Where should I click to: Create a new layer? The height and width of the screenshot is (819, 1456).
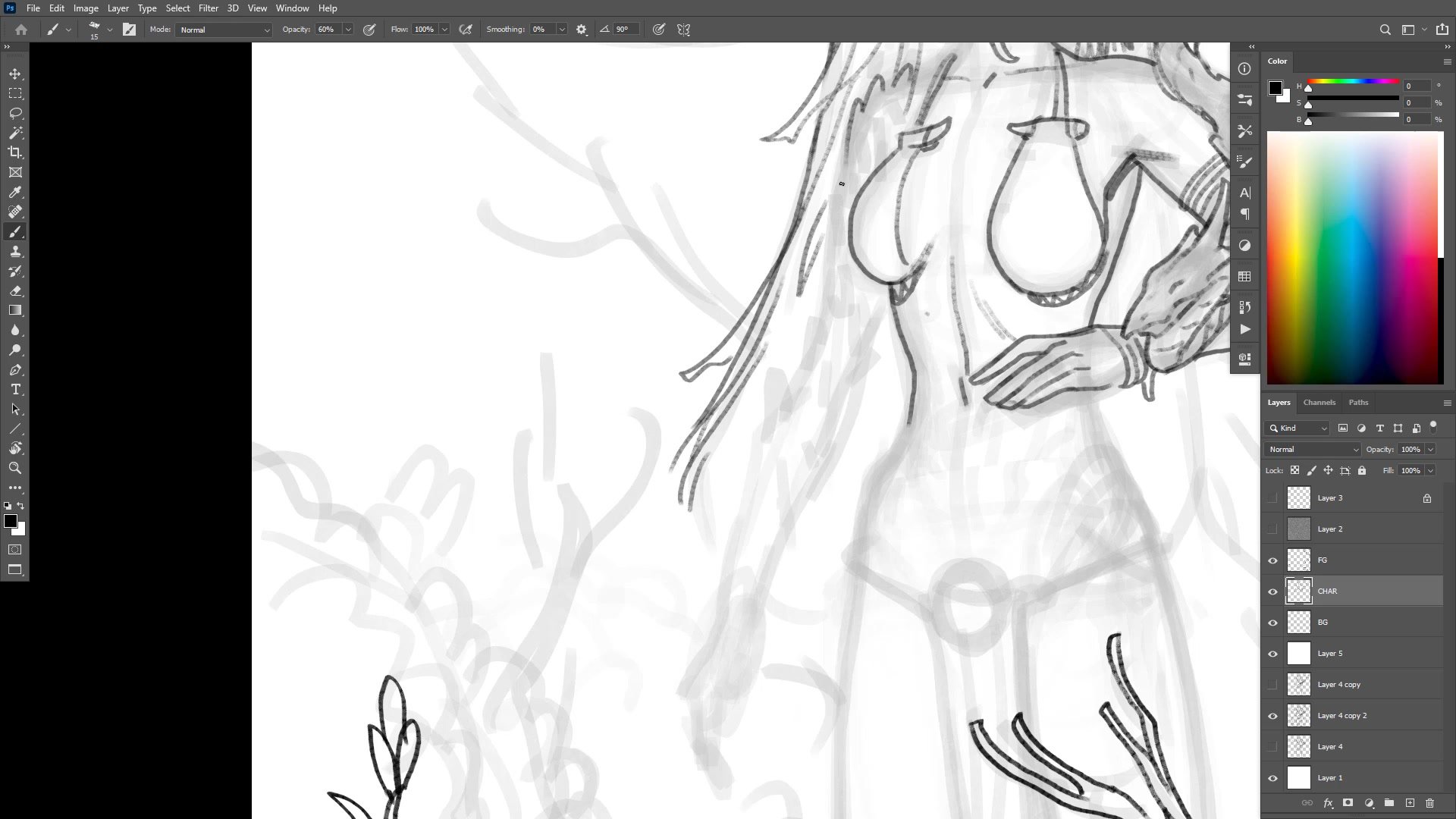tap(1410, 803)
